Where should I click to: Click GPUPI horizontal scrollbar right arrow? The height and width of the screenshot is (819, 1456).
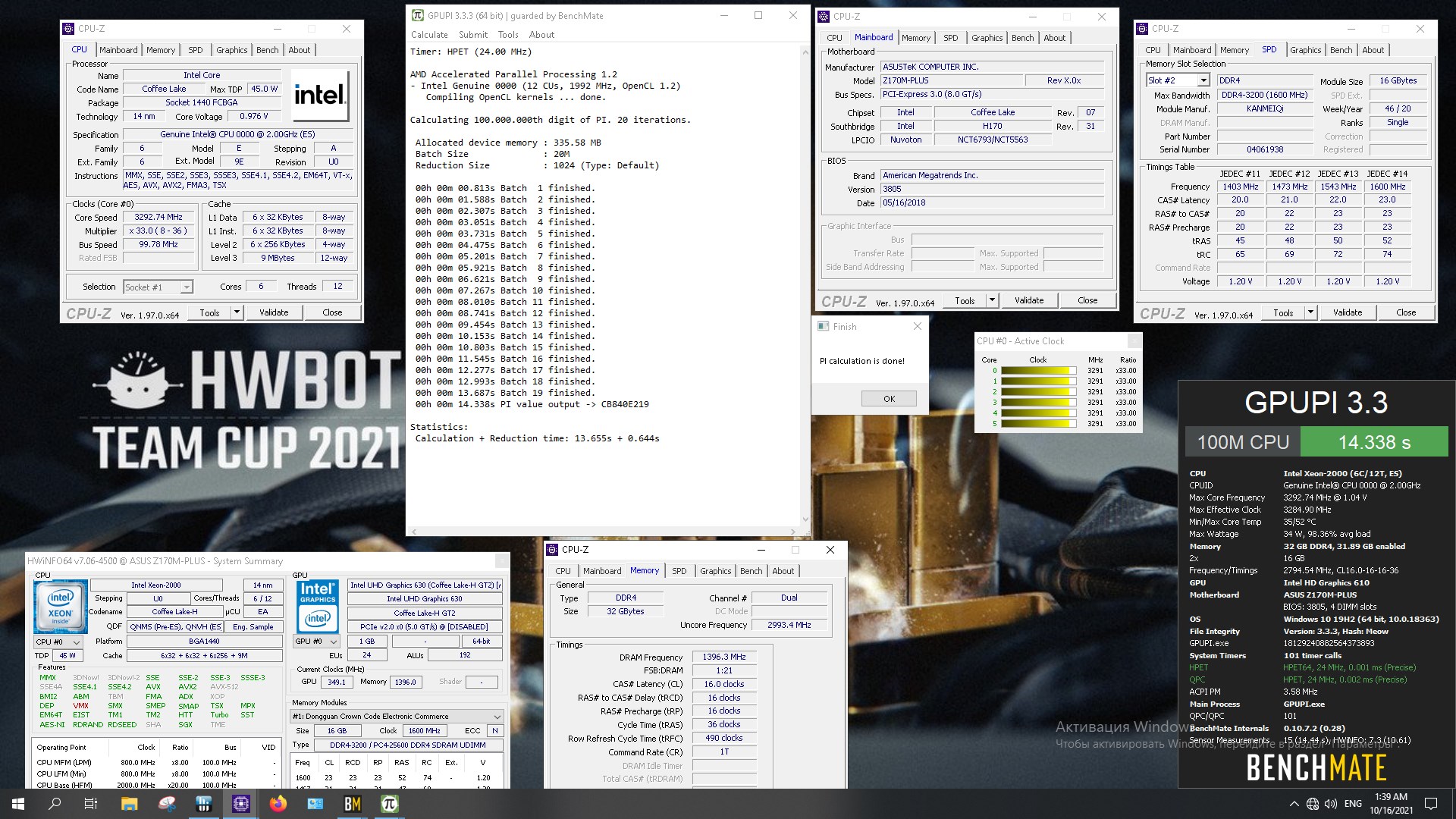793,532
